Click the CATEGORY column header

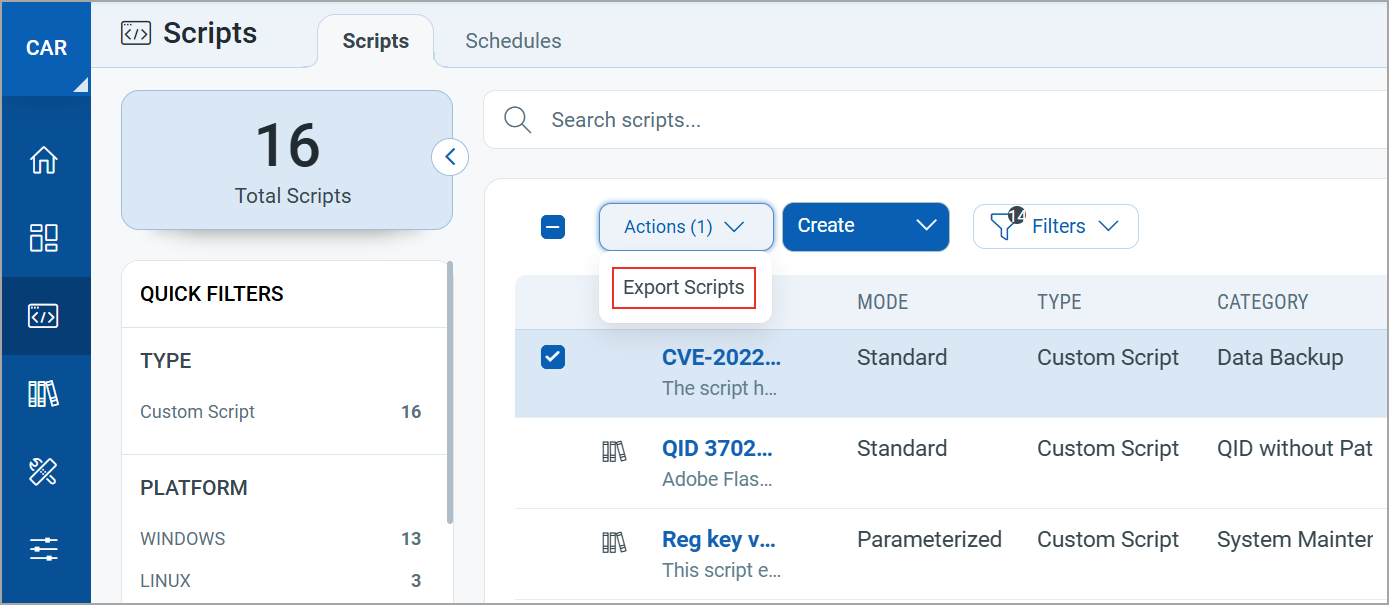1262,302
